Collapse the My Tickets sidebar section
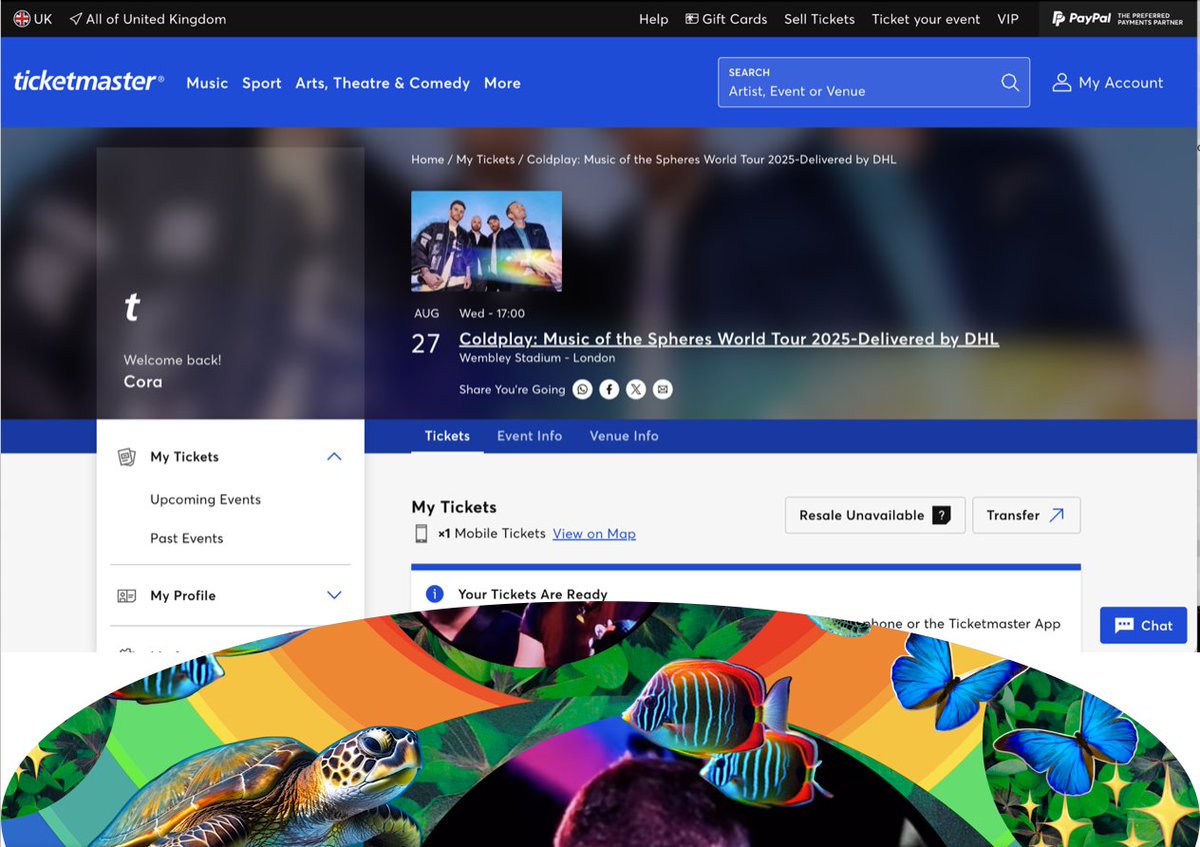1200x847 pixels. 334,457
